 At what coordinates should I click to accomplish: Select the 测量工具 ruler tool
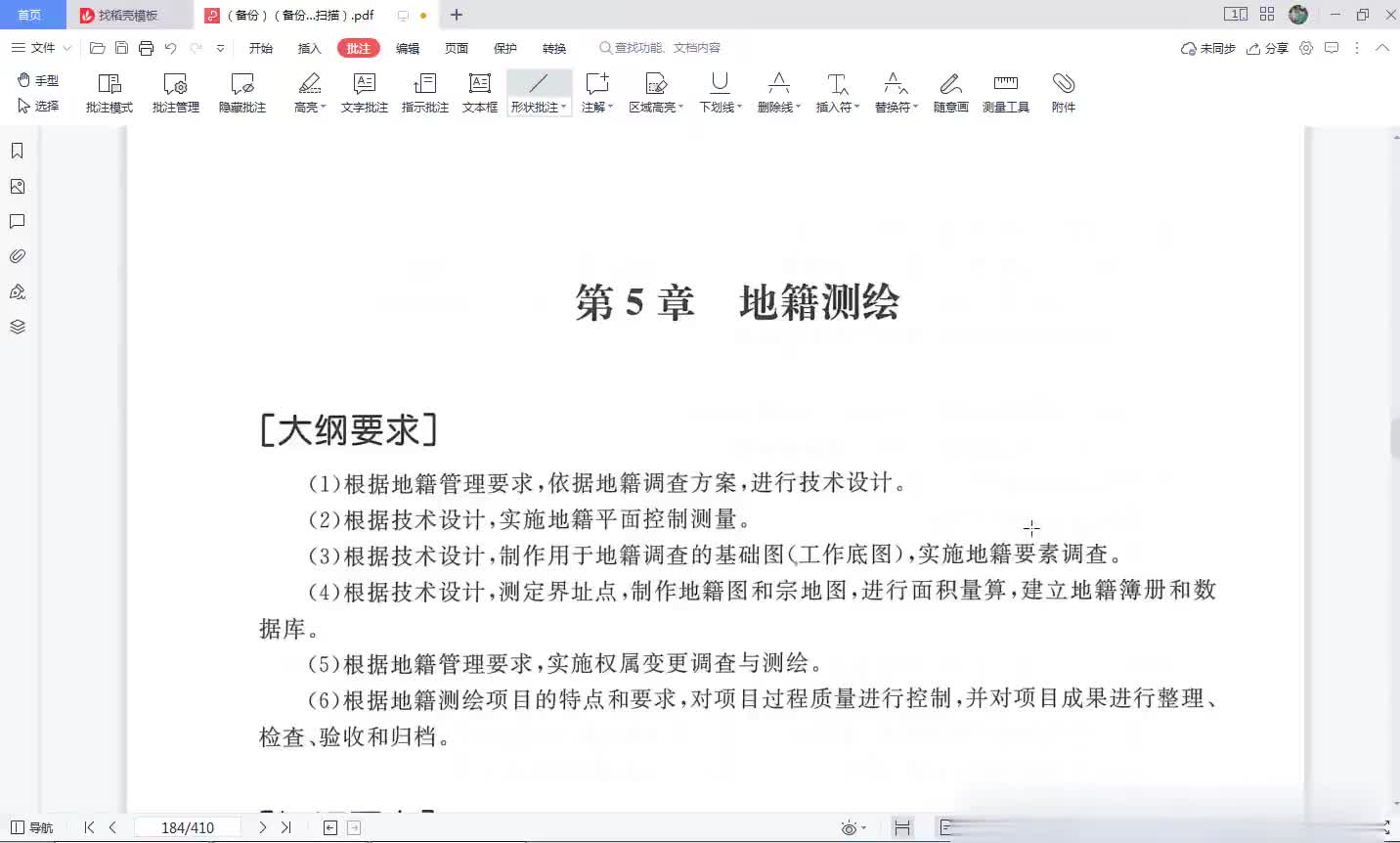tap(1005, 93)
